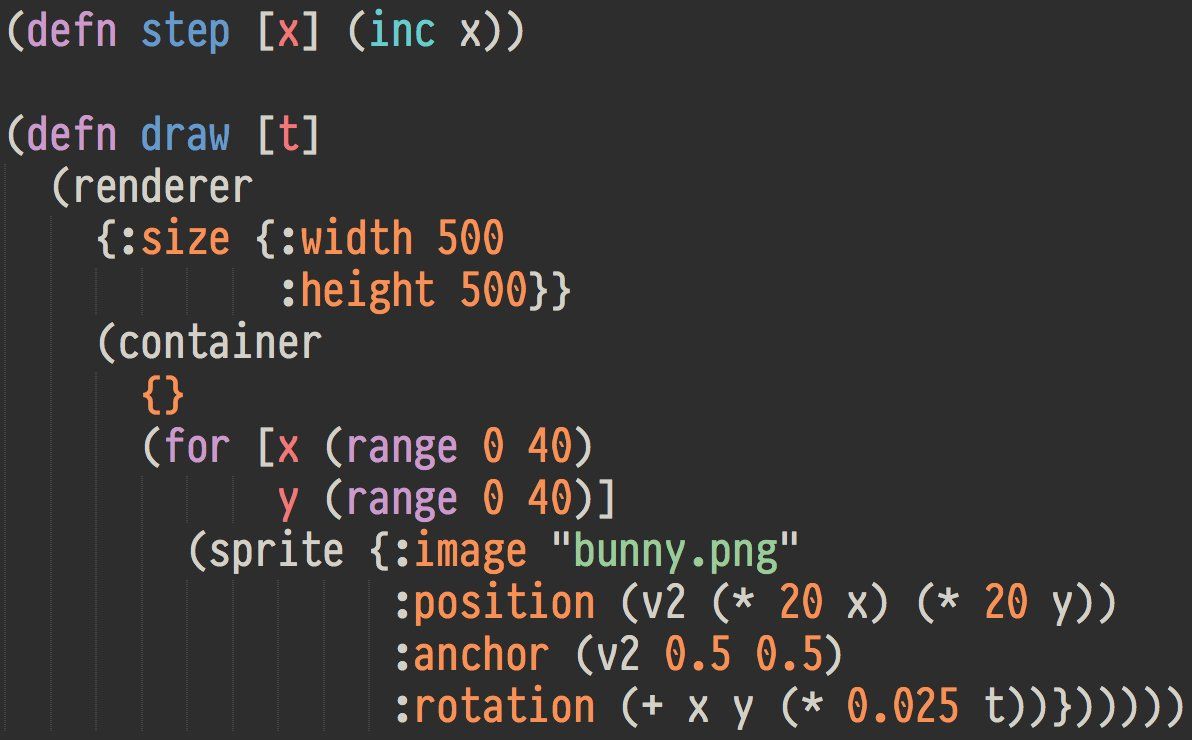Click the 40 on the x range line

[x=550, y=446]
